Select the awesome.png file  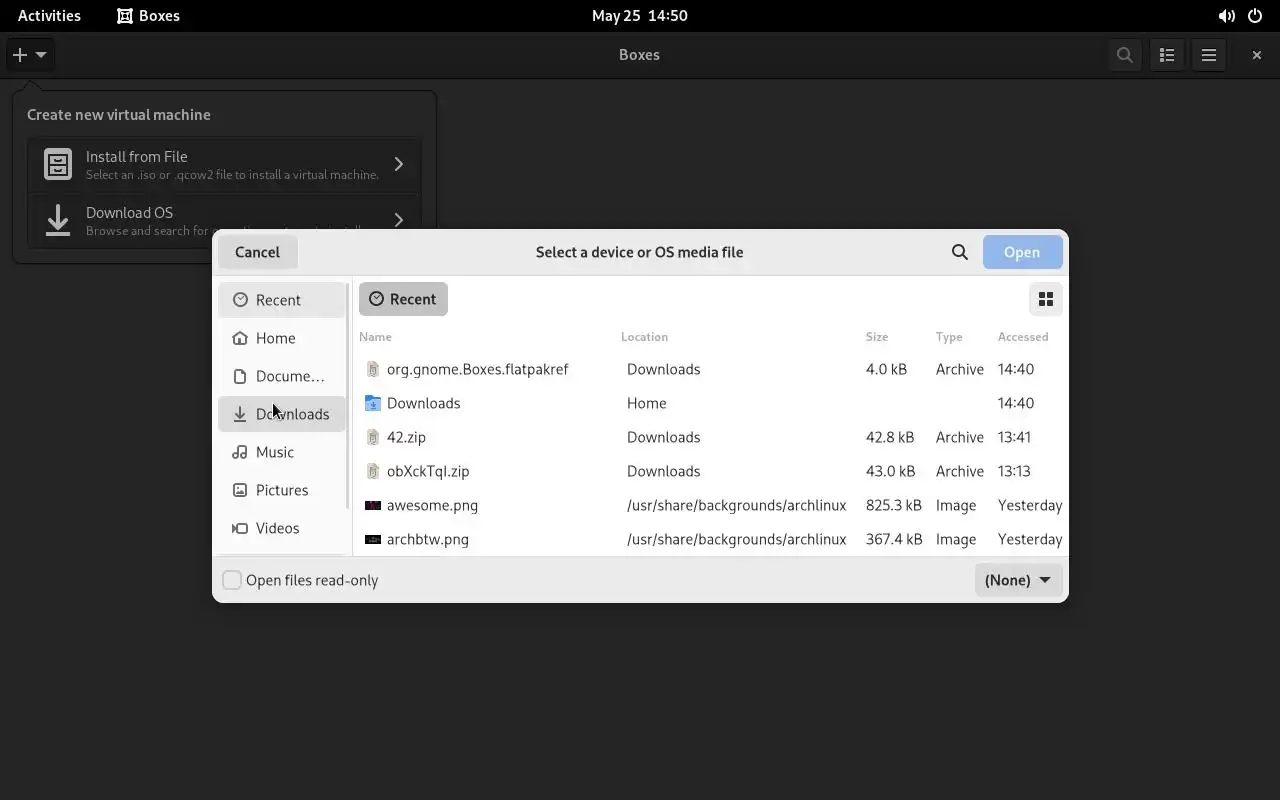click(x=710, y=505)
